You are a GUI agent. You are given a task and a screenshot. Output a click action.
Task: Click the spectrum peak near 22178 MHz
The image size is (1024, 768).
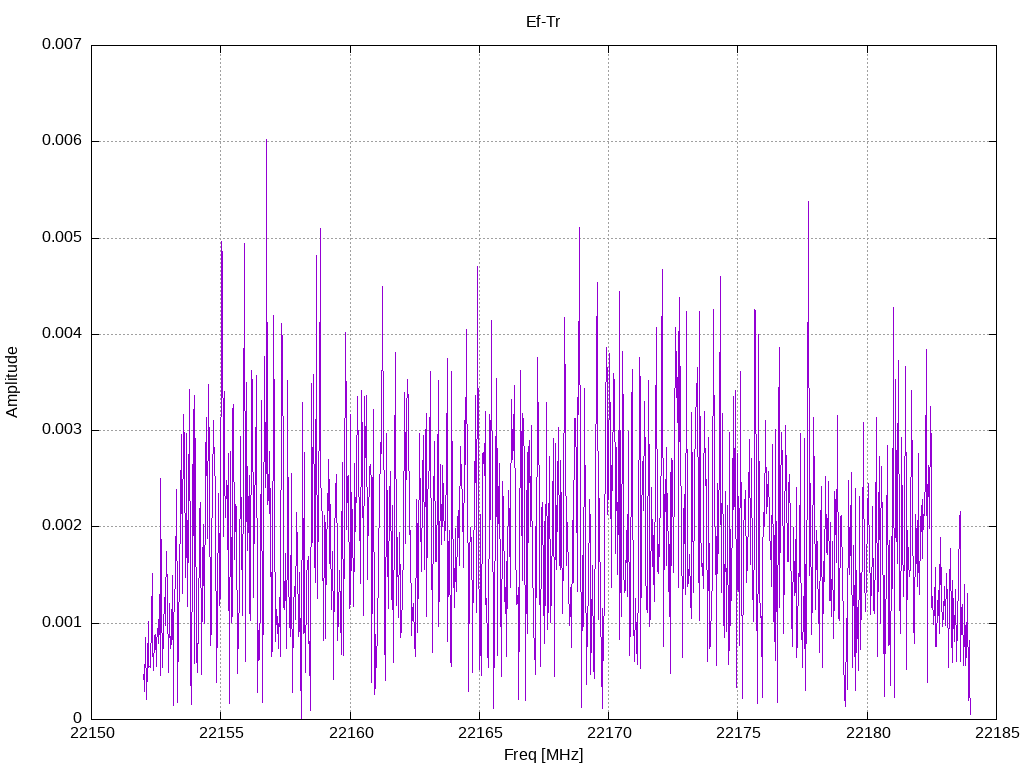coord(808,203)
